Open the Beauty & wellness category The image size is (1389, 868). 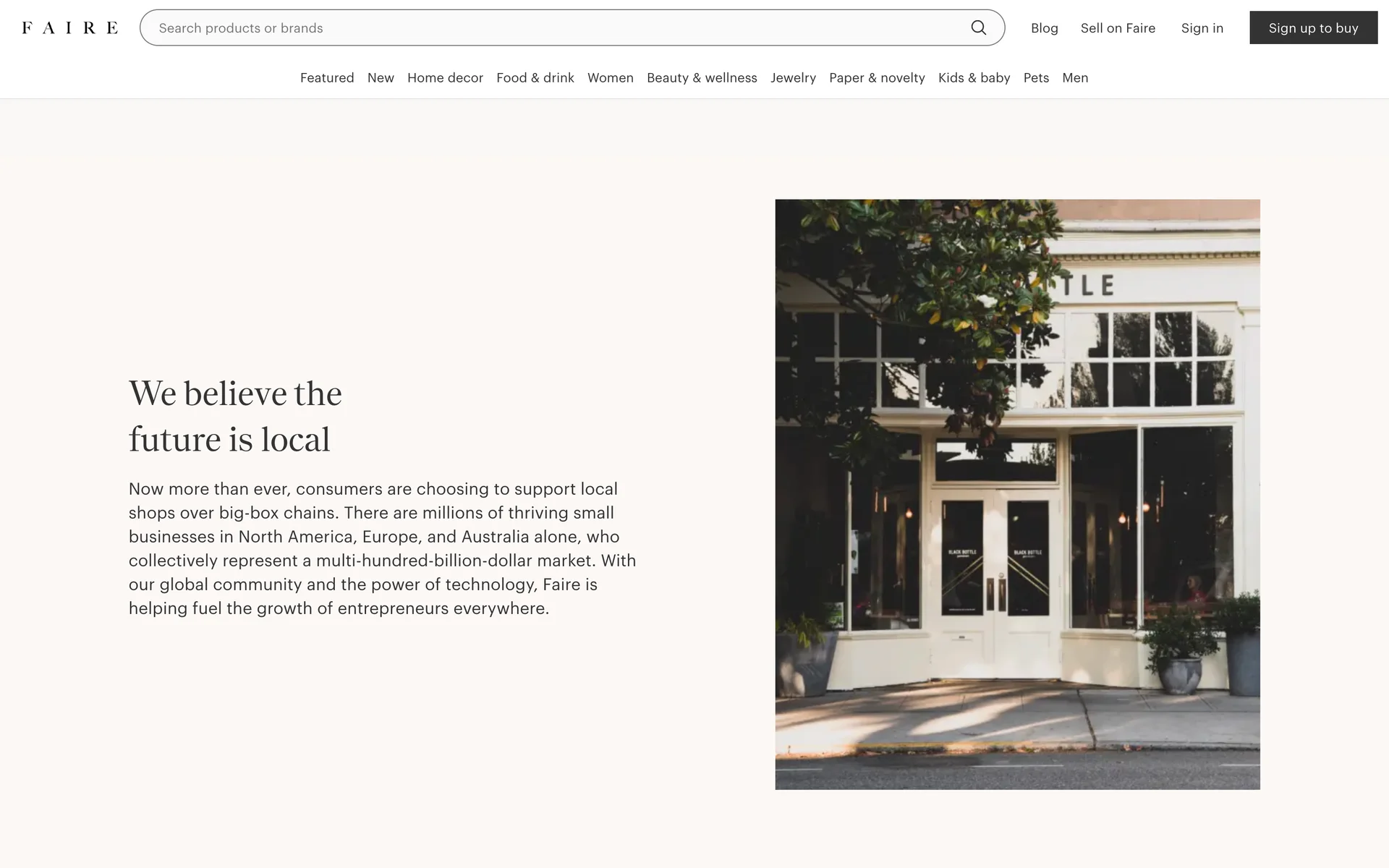pyautogui.click(x=702, y=77)
